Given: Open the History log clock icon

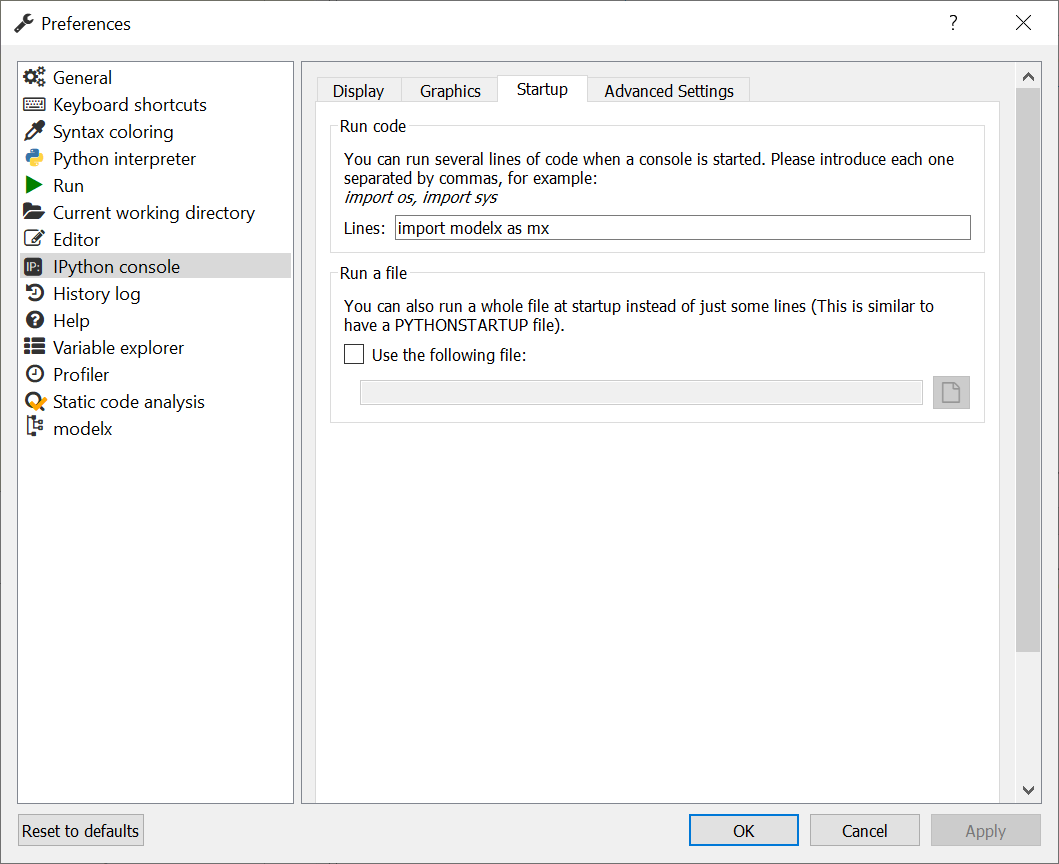Looking at the screenshot, I should point(35,293).
